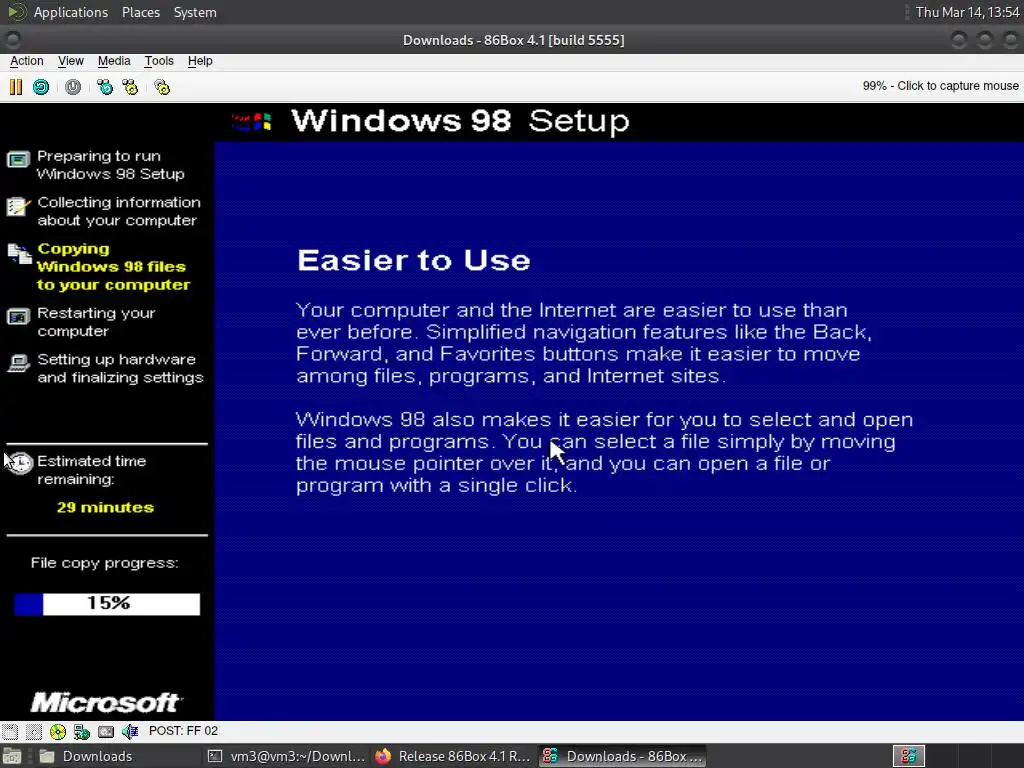Click the second empty floppy drive status icon

pyautogui.click(x=34, y=731)
